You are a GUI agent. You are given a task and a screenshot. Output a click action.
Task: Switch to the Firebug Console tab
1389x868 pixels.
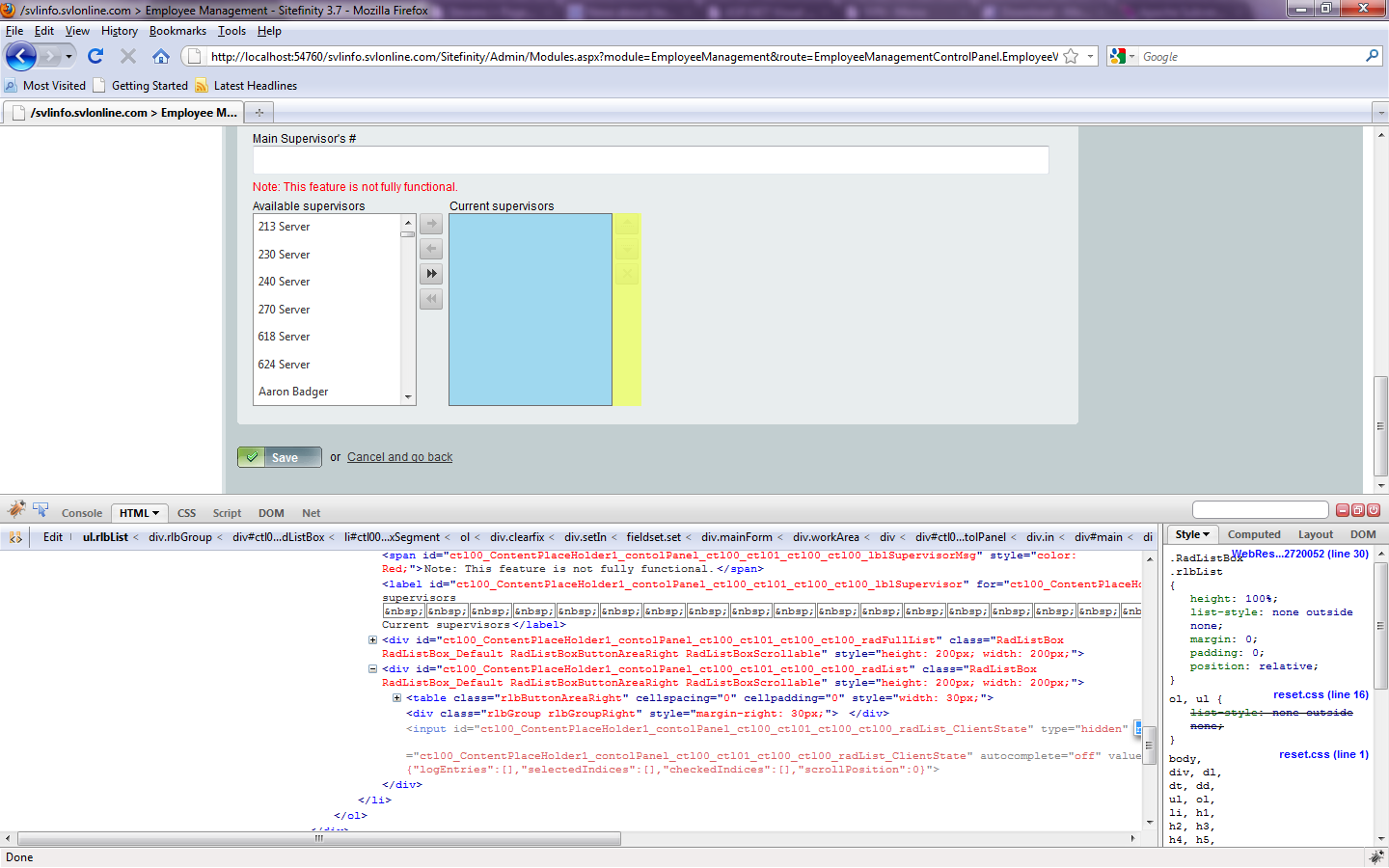coord(82,513)
